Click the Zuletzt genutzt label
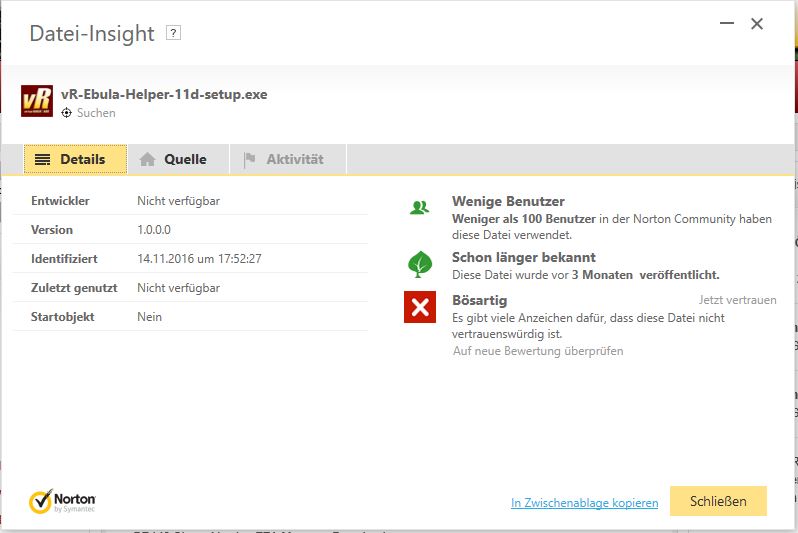This screenshot has height=533, width=798. tap(74, 288)
